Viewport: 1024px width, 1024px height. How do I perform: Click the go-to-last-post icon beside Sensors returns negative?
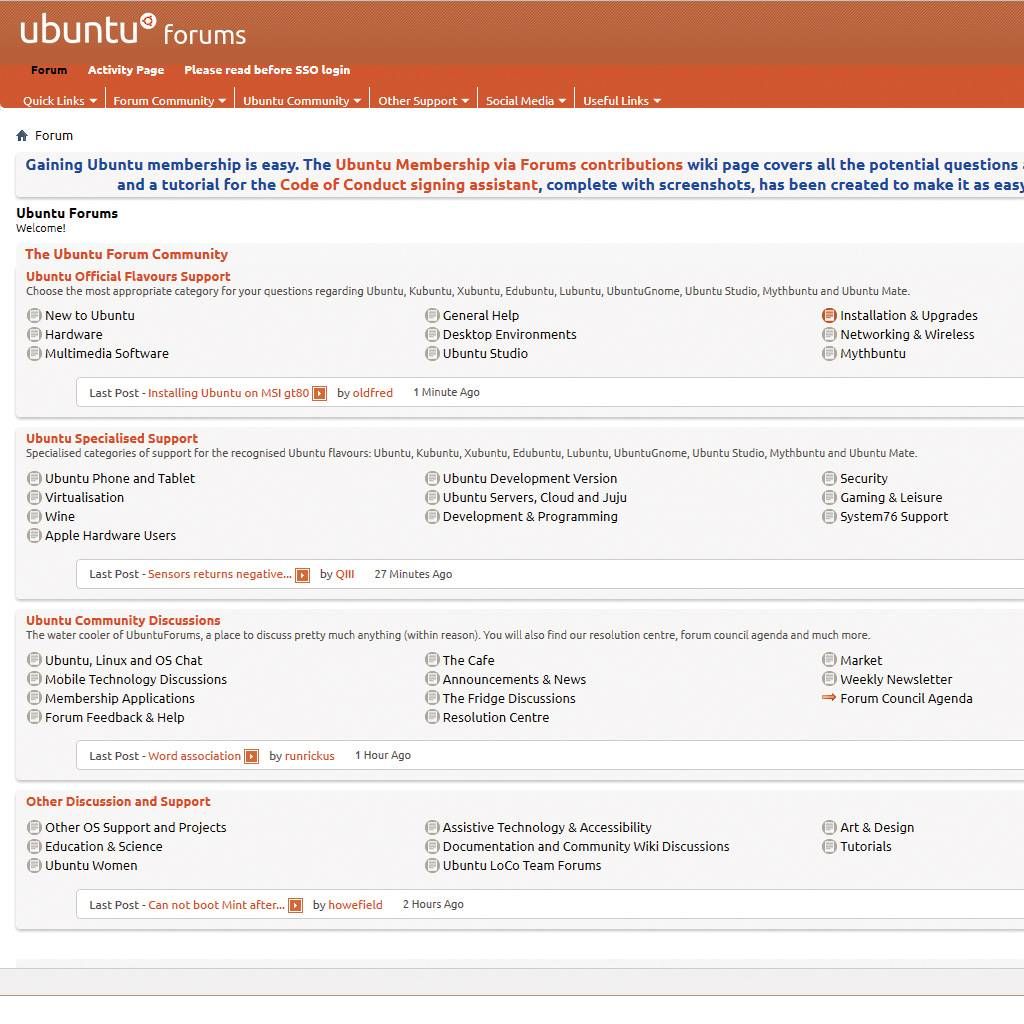pyautogui.click(x=302, y=575)
